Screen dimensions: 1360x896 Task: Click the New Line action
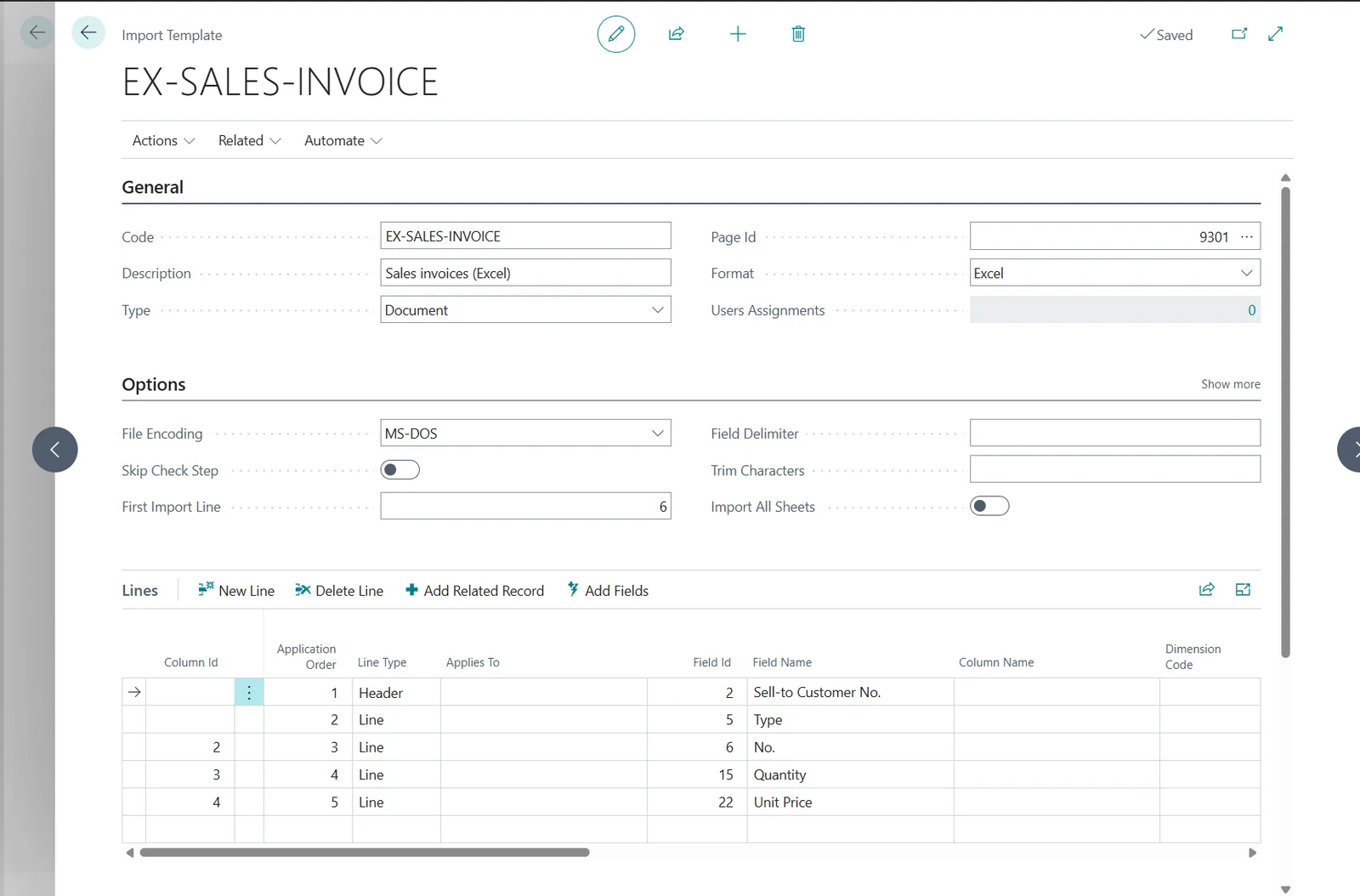236,590
